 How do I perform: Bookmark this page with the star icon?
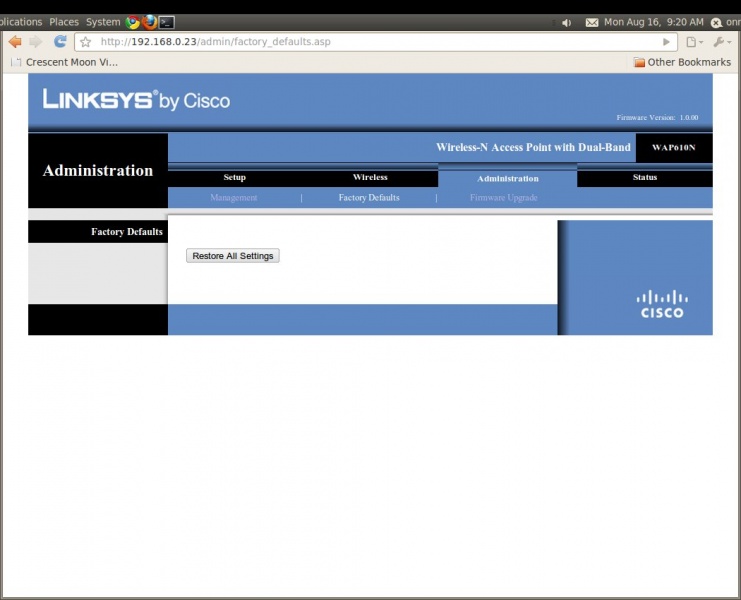(86, 42)
